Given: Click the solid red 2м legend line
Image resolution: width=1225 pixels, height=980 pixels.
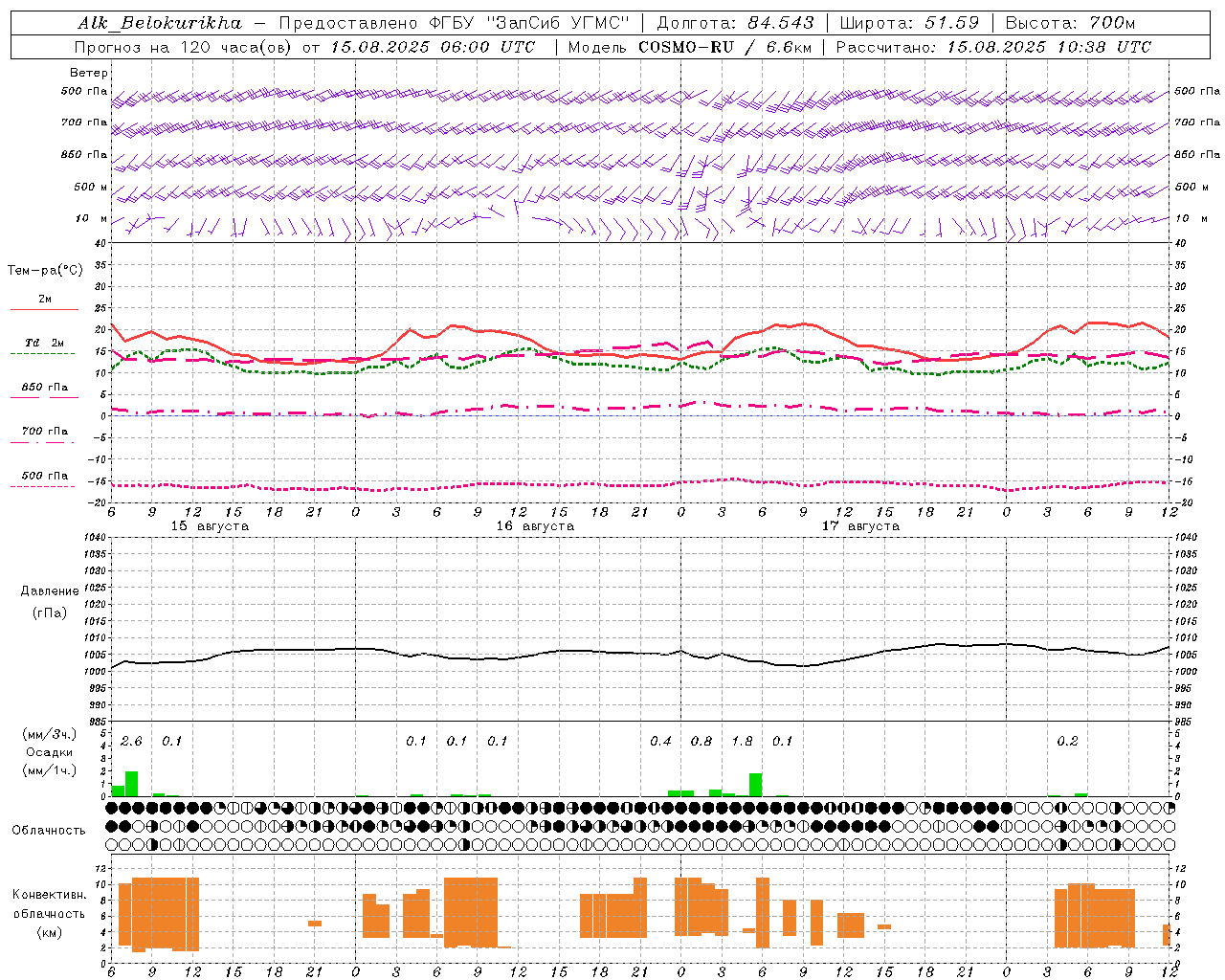Looking at the screenshot, I should coord(44,309).
